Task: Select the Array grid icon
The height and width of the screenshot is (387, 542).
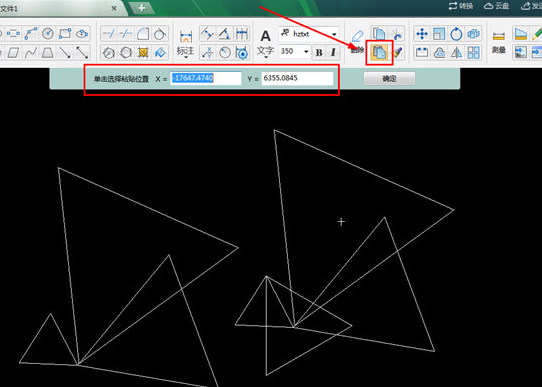Action: (x=474, y=53)
